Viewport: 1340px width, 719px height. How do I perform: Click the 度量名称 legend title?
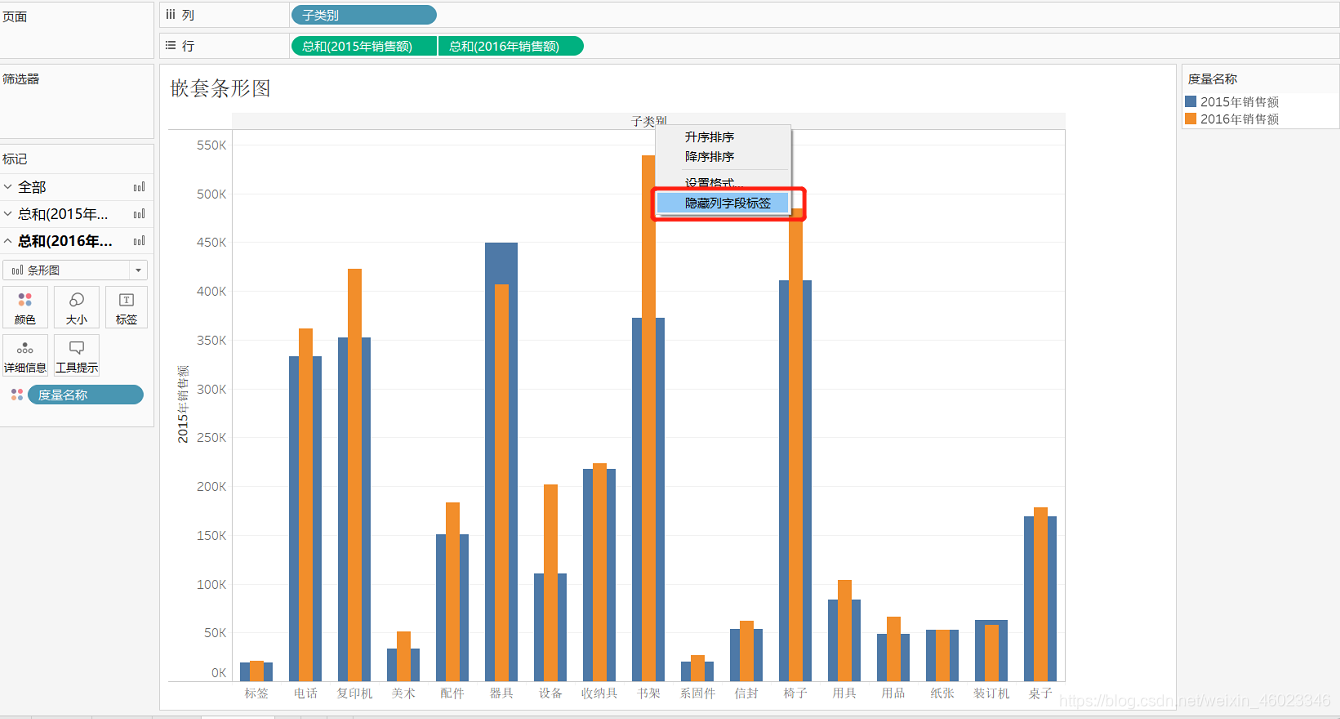click(x=1212, y=79)
